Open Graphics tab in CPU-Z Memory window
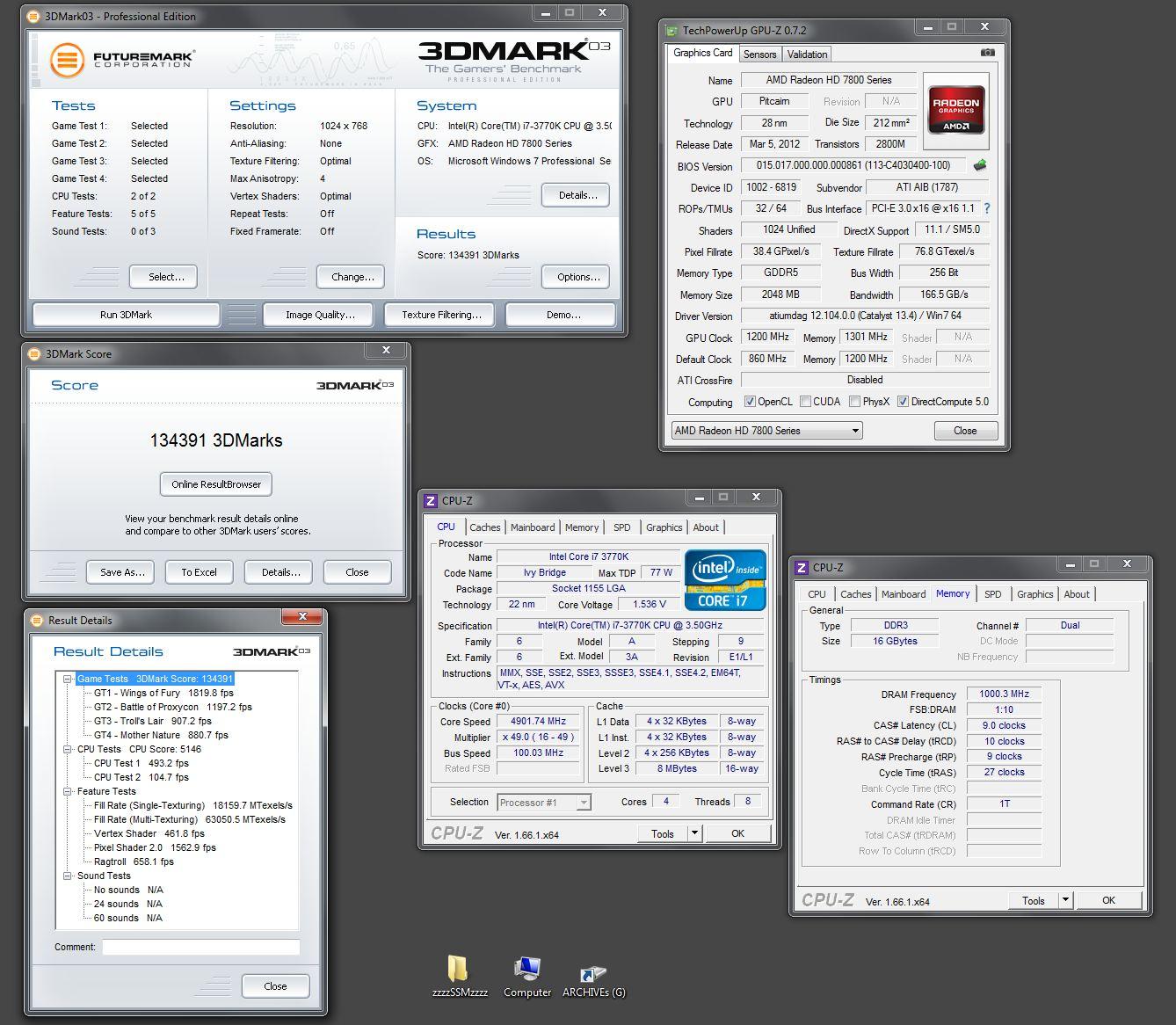This screenshot has width=1176, height=1025. (x=1034, y=594)
